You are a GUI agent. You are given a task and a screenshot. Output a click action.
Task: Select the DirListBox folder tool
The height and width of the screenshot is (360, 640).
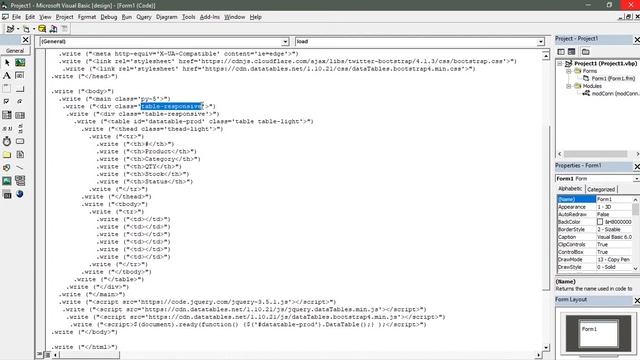point(7,154)
